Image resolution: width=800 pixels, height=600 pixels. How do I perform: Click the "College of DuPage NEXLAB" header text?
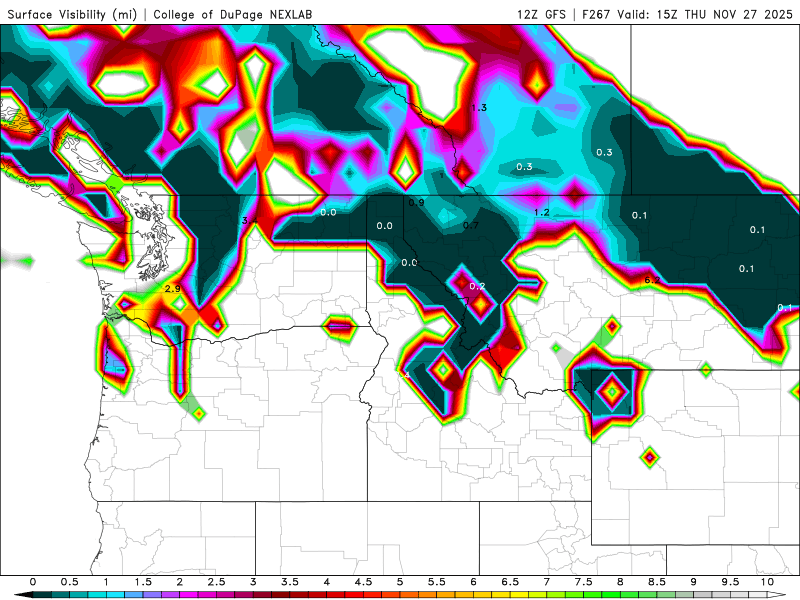(x=233, y=14)
